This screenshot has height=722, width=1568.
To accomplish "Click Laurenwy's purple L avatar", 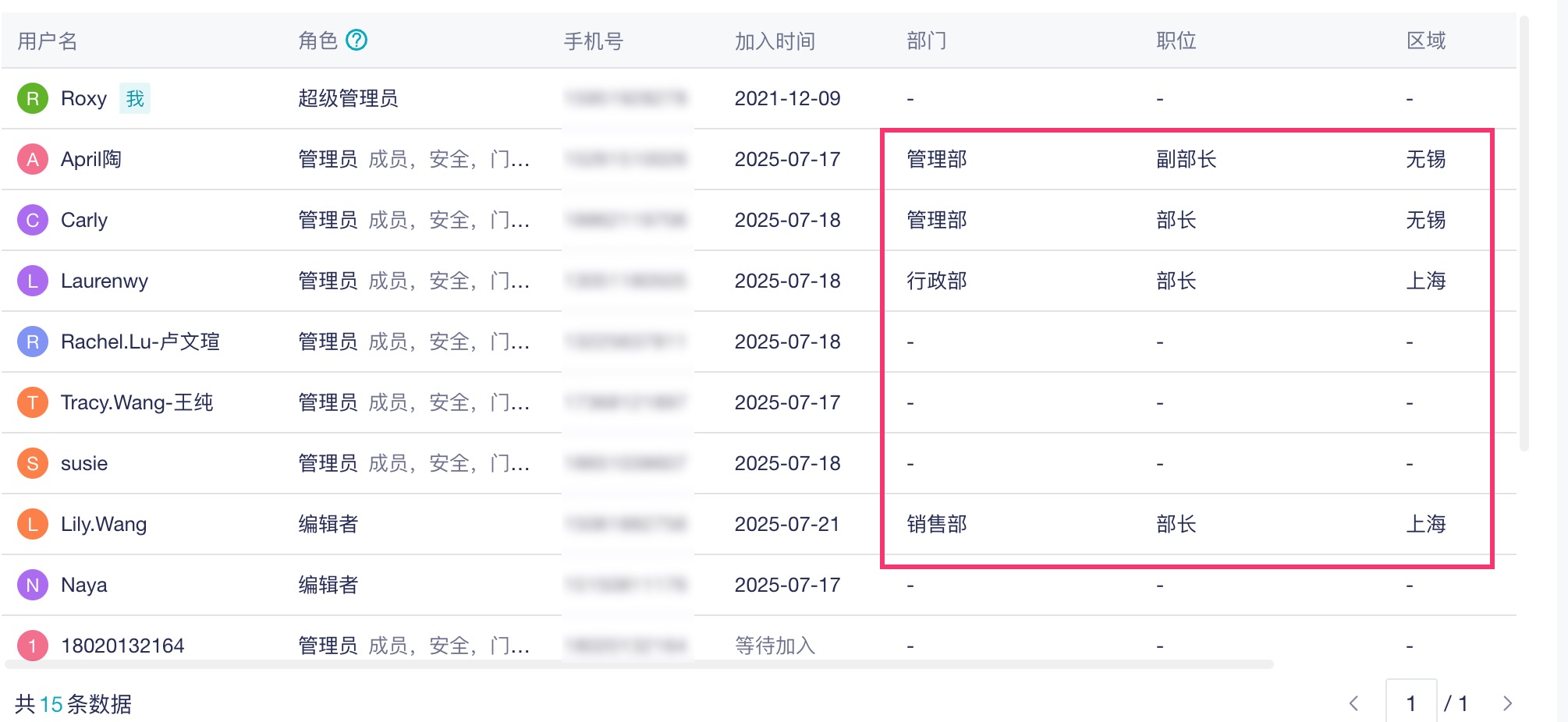I will click(x=33, y=281).
